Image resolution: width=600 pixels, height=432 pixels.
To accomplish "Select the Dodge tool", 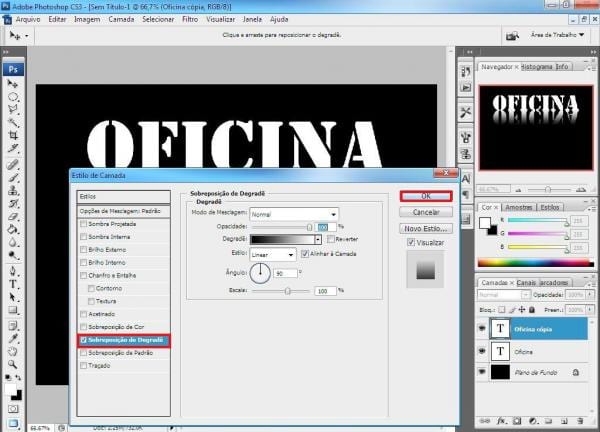I will coord(13,255).
